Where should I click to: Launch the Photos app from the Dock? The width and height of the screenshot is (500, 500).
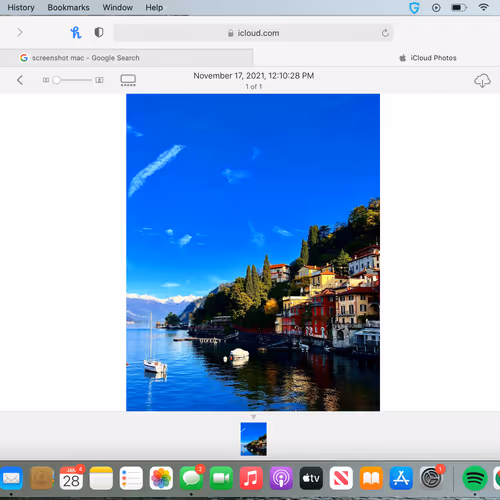click(x=161, y=478)
